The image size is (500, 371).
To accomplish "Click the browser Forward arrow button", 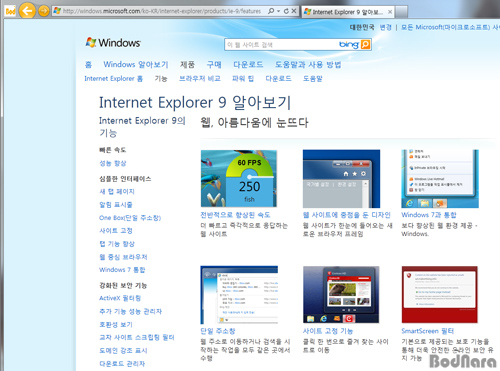I will [44, 11].
